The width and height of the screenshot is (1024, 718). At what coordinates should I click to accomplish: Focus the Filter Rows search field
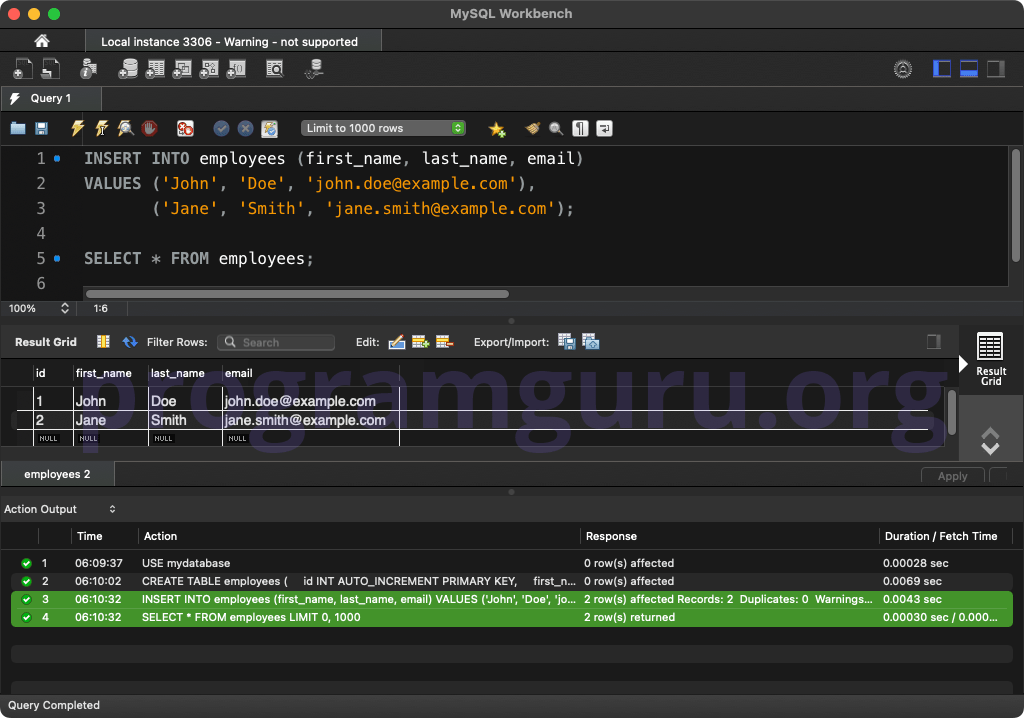tap(276, 342)
